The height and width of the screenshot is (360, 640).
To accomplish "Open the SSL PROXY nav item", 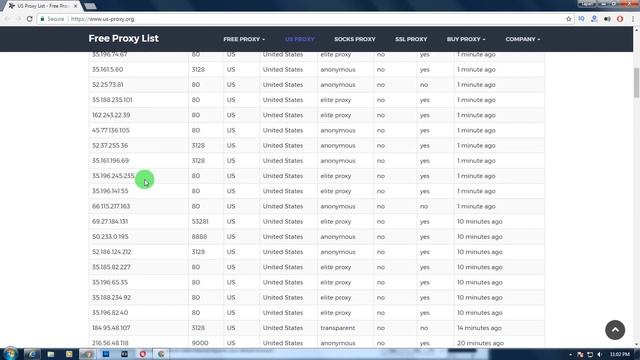I will [x=411, y=39].
